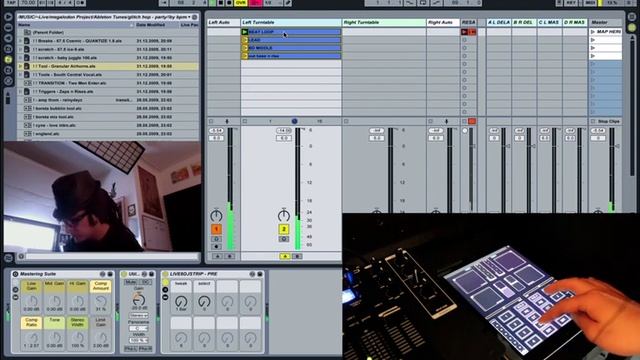Toggle the yellow OVR overdub button
The image size is (640, 360).
pos(241,2)
